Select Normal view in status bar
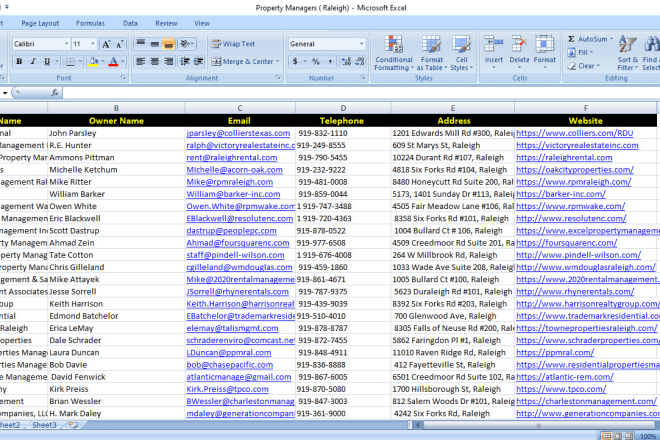Viewport: 660px width, 440px height. pos(607,436)
